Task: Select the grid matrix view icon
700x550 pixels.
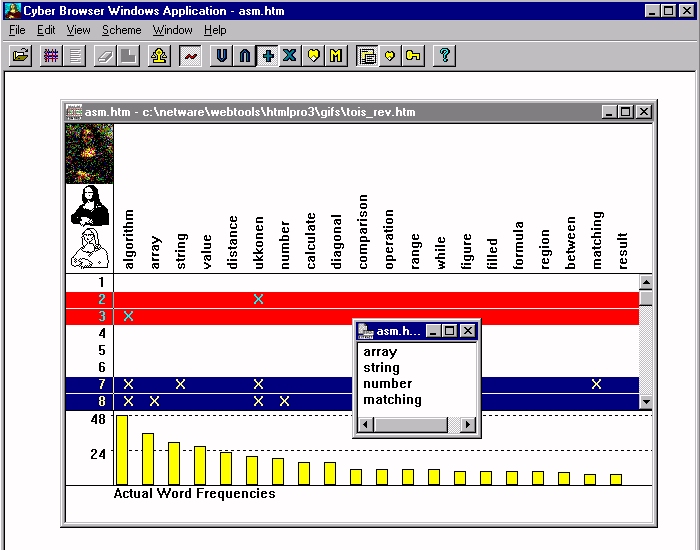Action: pyautogui.click(x=50, y=56)
